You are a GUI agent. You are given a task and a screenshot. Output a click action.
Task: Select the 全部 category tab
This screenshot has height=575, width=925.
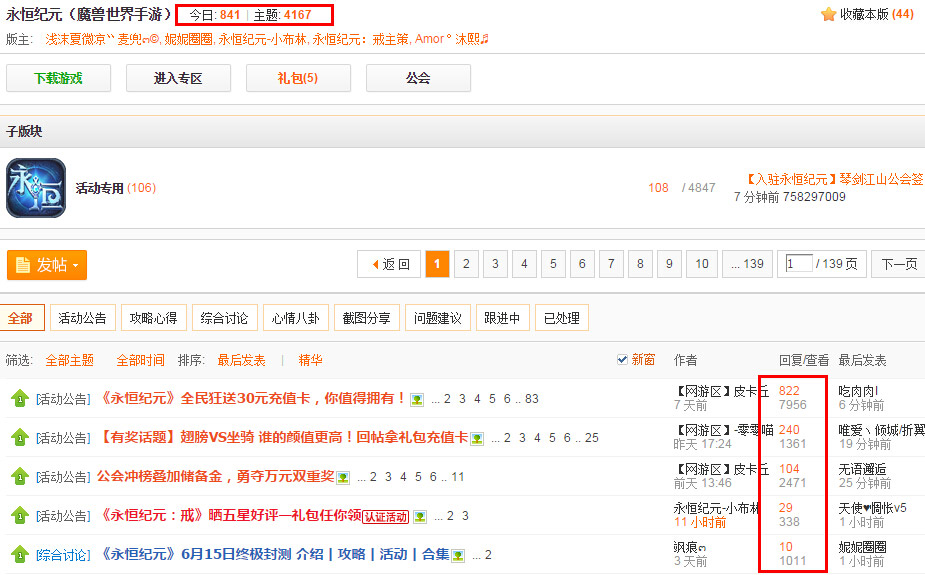(x=21, y=318)
